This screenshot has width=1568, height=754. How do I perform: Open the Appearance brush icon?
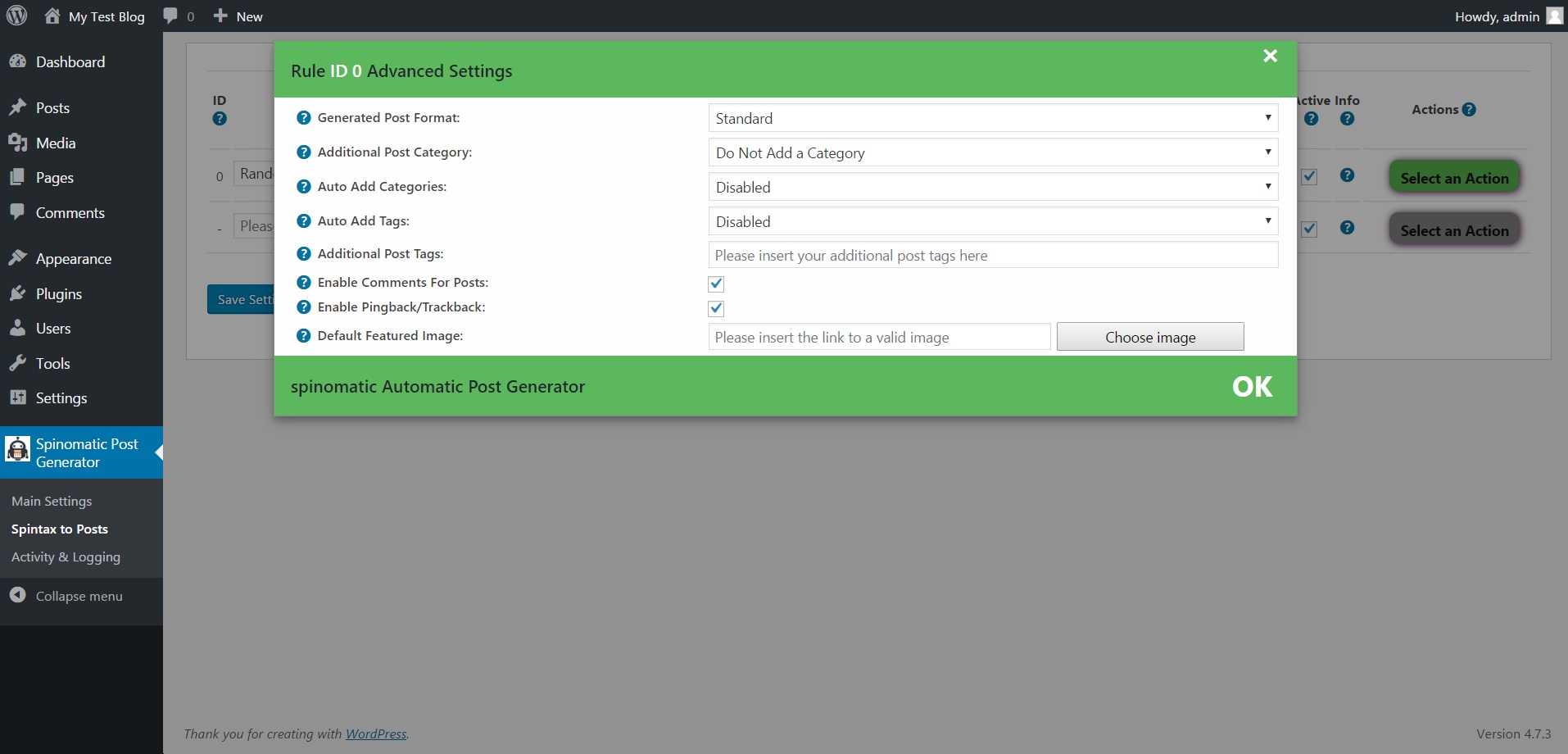(x=18, y=257)
